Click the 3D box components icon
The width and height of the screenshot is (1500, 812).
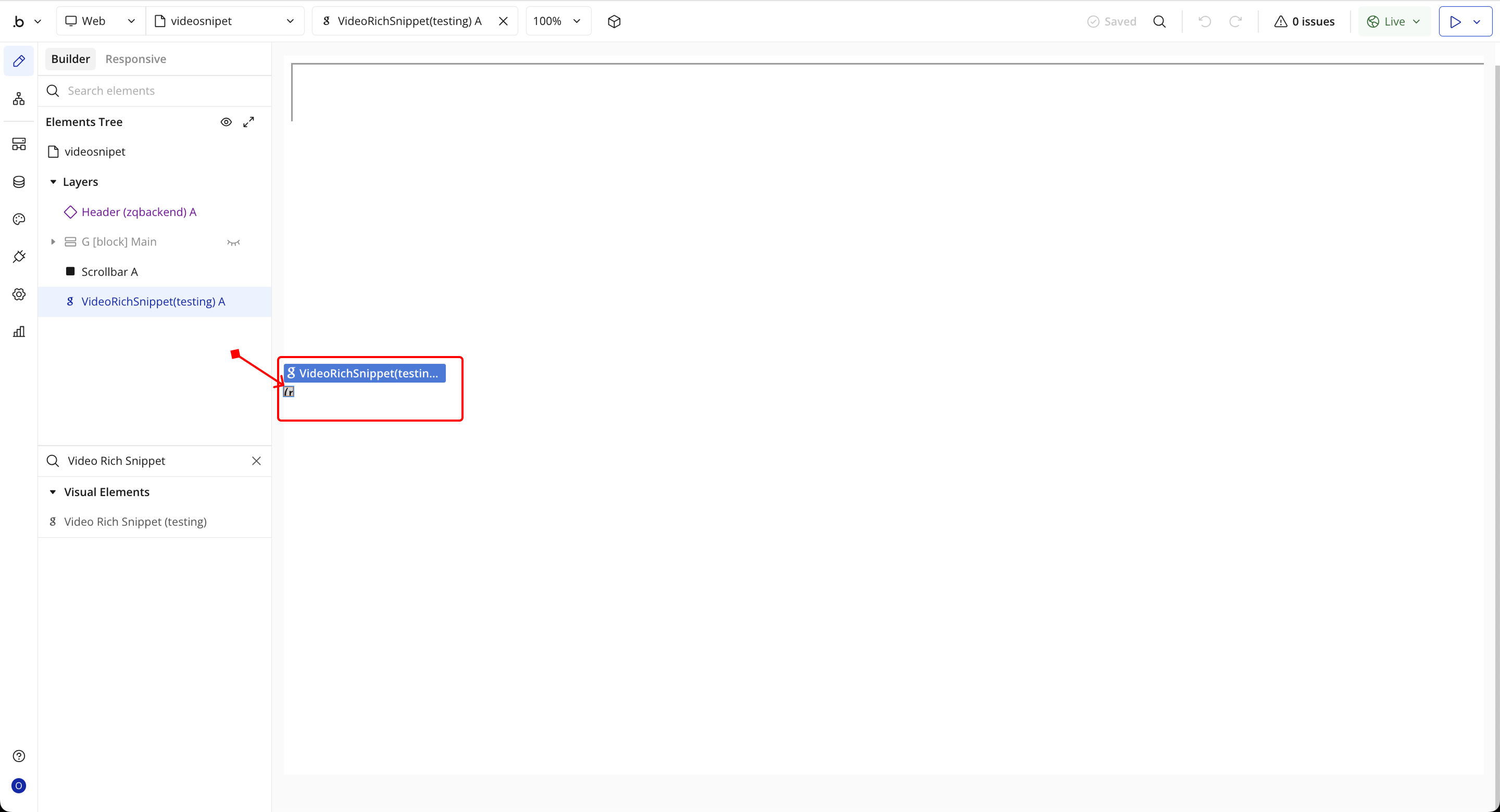614,21
